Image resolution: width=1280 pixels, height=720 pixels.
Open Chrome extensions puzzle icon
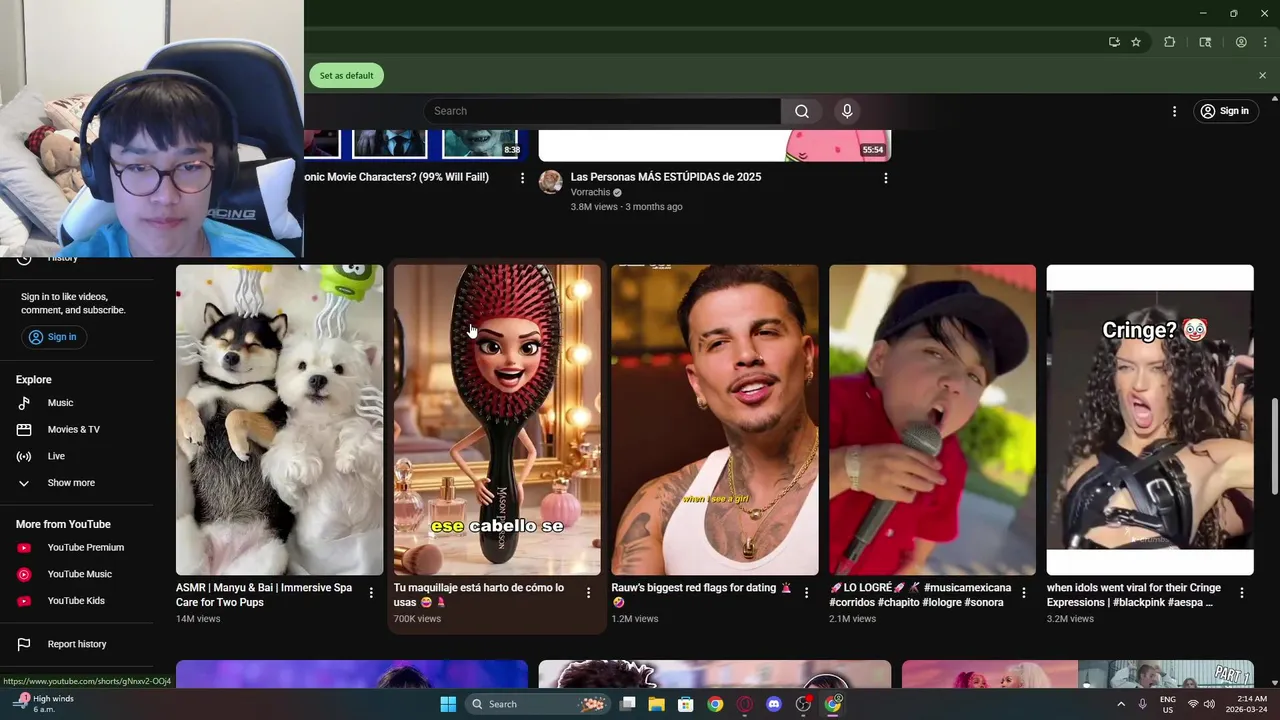coord(1169,42)
